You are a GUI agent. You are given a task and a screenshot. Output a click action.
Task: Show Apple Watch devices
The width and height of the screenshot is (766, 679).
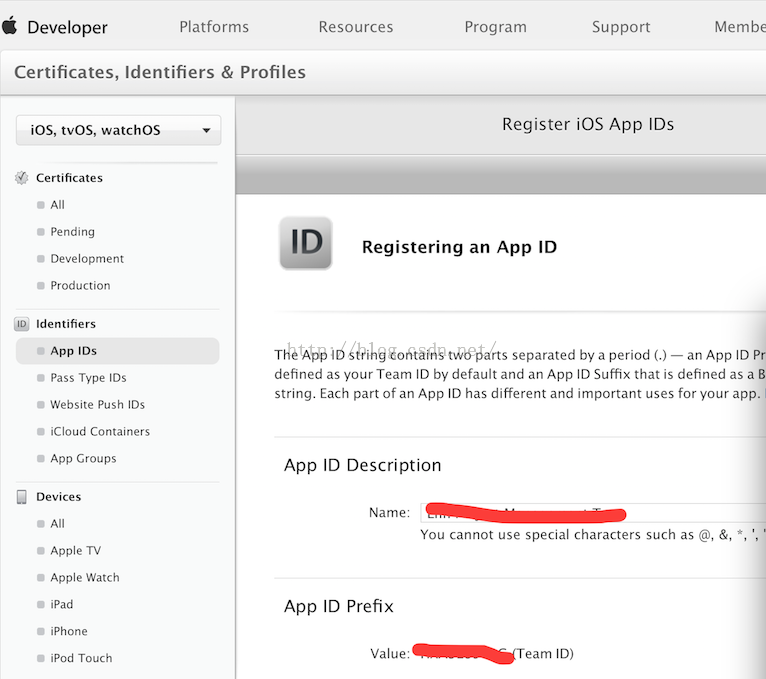[x=85, y=578]
